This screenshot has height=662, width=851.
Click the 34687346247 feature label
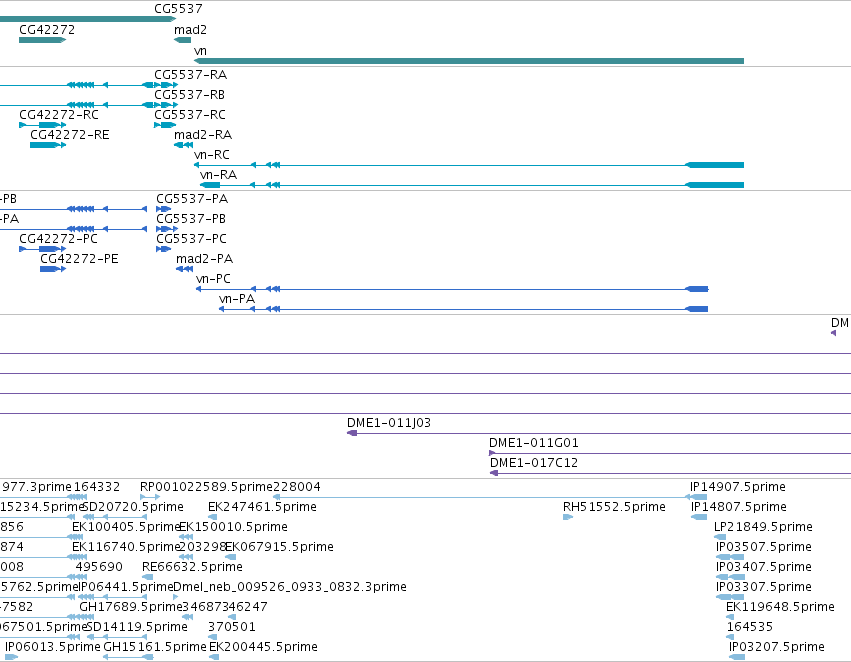pyautogui.click(x=225, y=607)
